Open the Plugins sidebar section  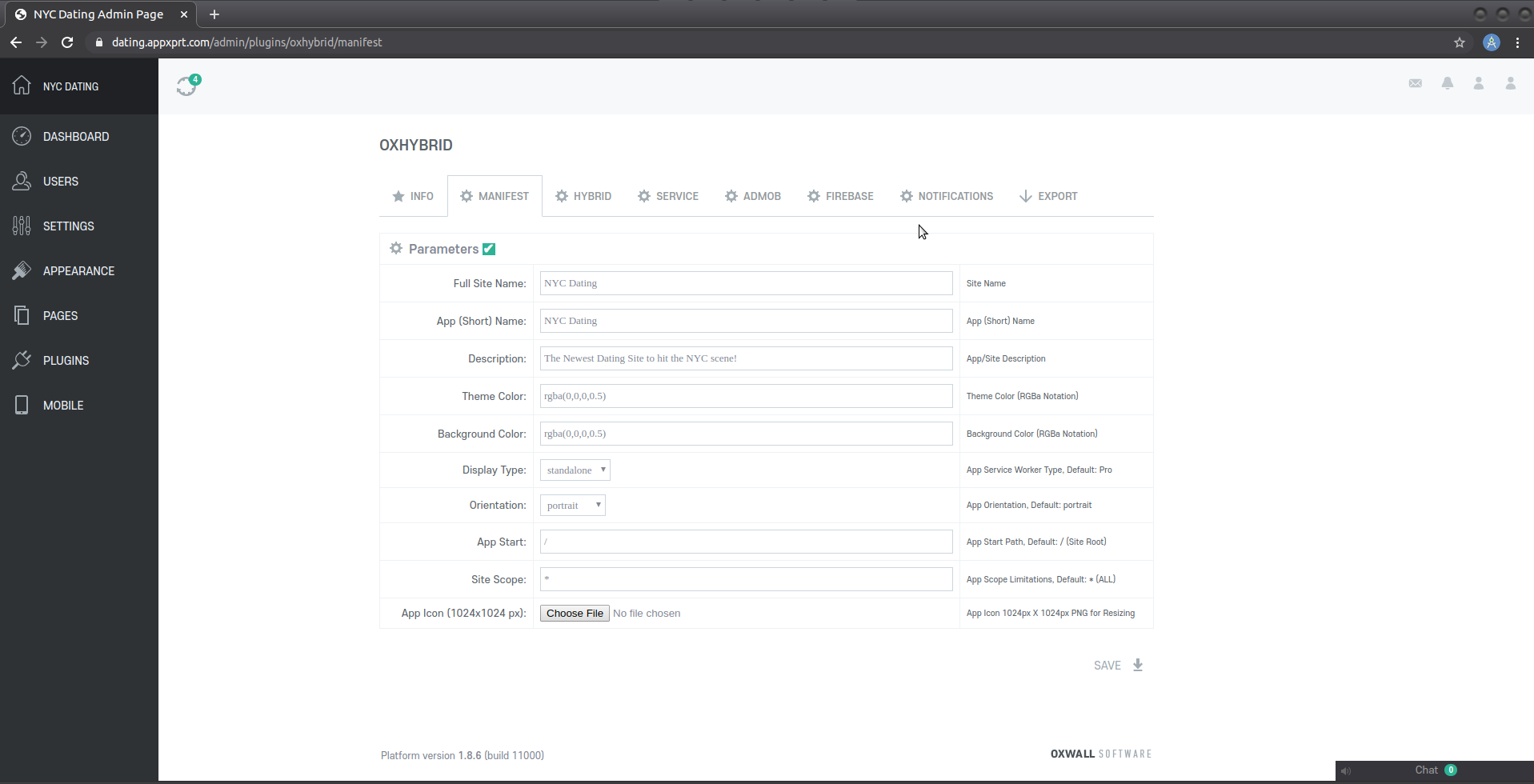click(66, 361)
